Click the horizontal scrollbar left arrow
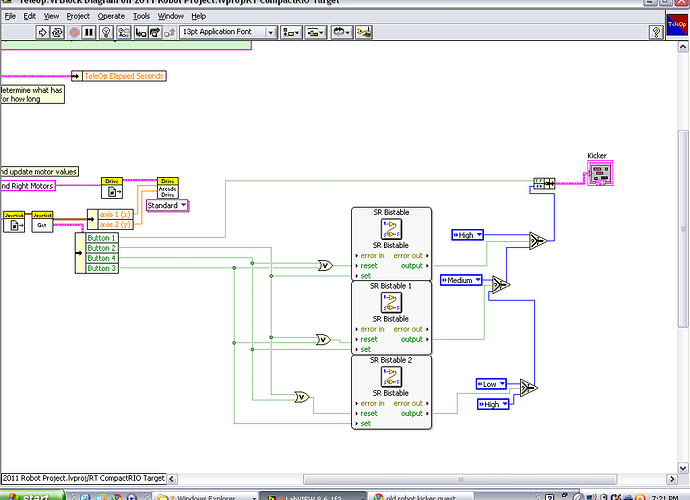Screen dimensions: 690x500 click(172, 479)
